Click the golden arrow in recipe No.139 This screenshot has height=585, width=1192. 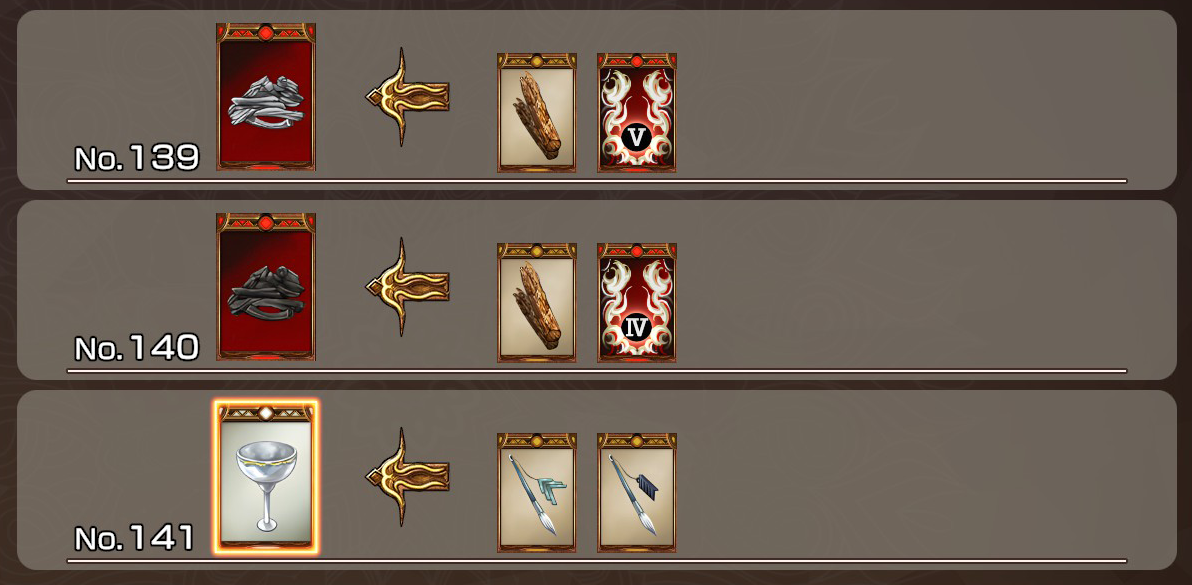pos(407,96)
